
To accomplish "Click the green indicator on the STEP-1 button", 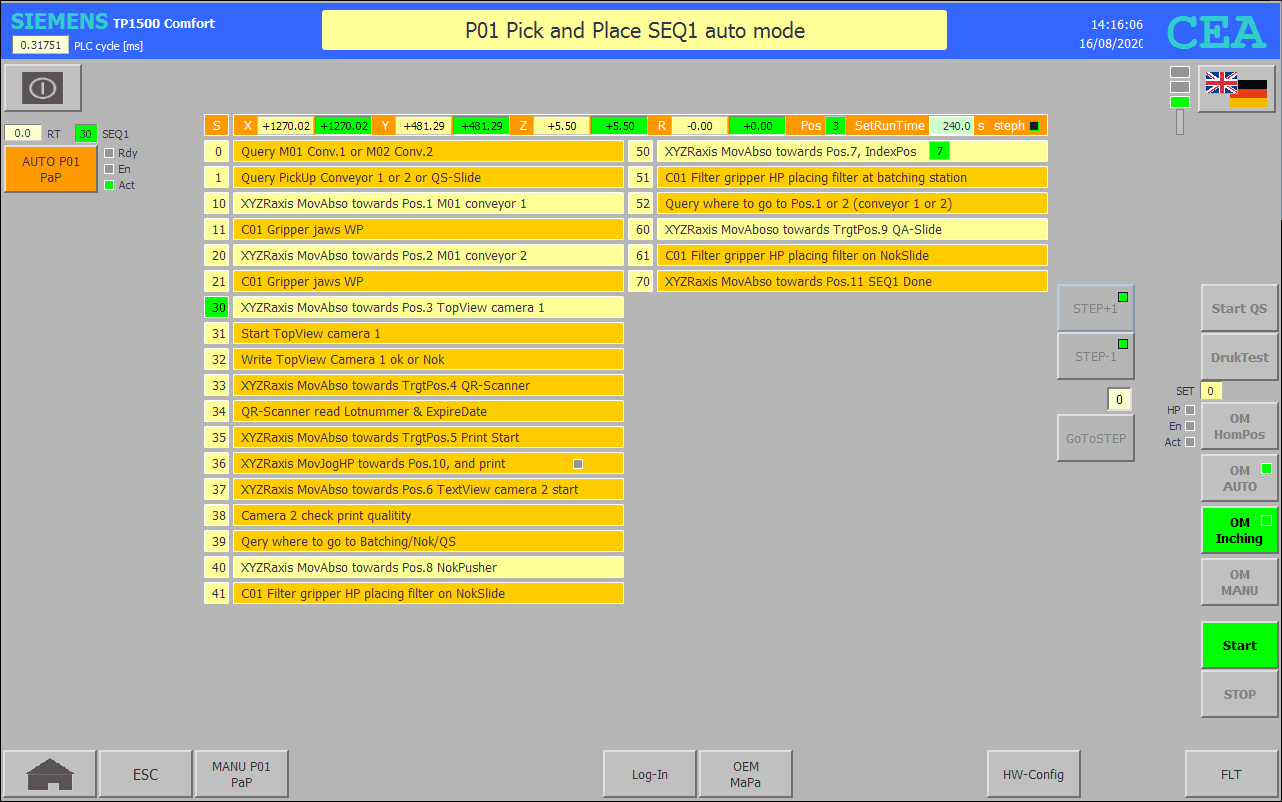I will pyautogui.click(x=1123, y=344).
